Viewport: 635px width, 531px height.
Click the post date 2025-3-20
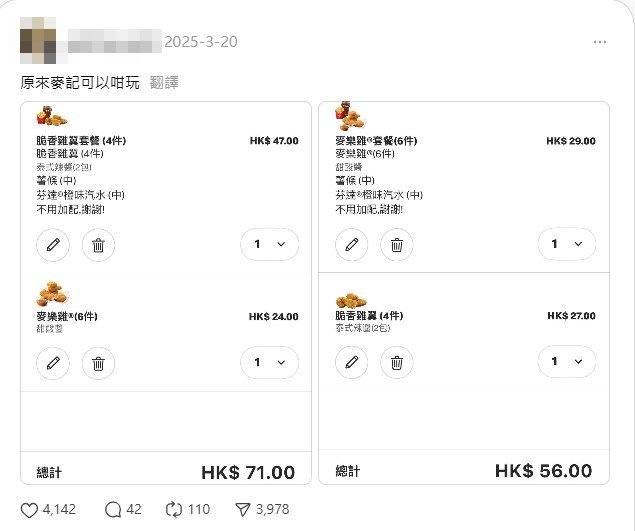coord(200,42)
